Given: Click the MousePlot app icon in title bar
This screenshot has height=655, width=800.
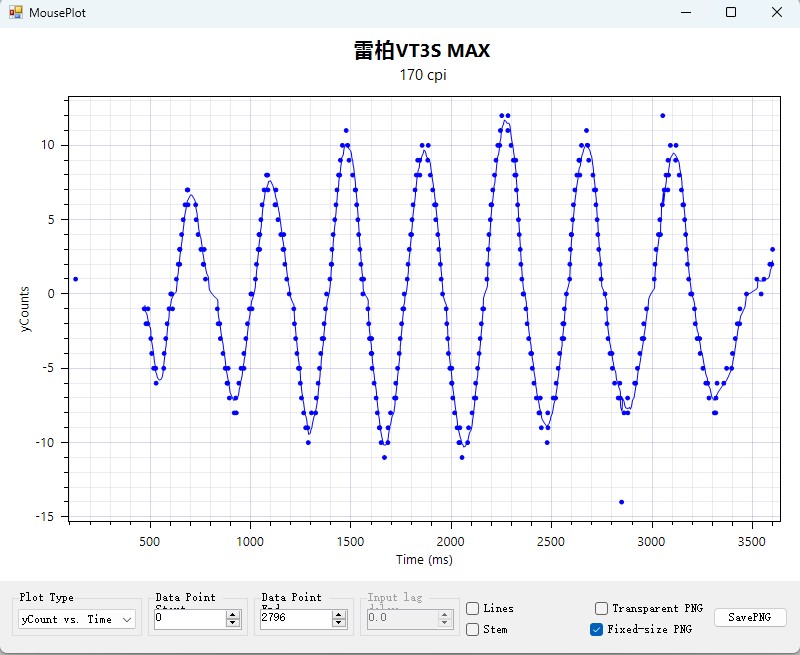Looking at the screenshot, I should click(16, 12).
